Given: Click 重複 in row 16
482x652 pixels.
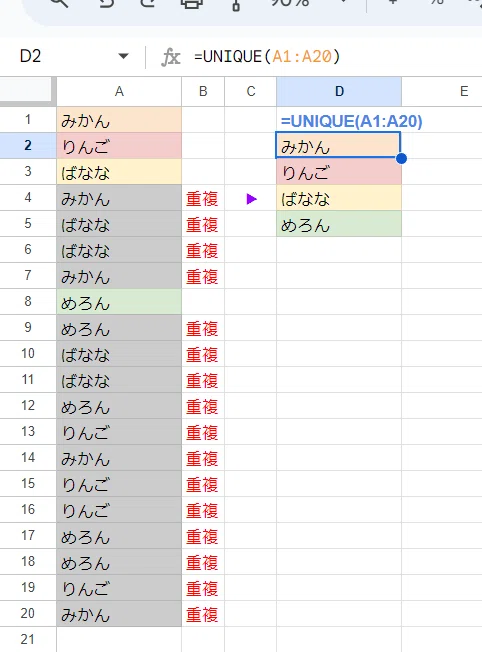Looking at the screenshot, I should pos(202,511).
